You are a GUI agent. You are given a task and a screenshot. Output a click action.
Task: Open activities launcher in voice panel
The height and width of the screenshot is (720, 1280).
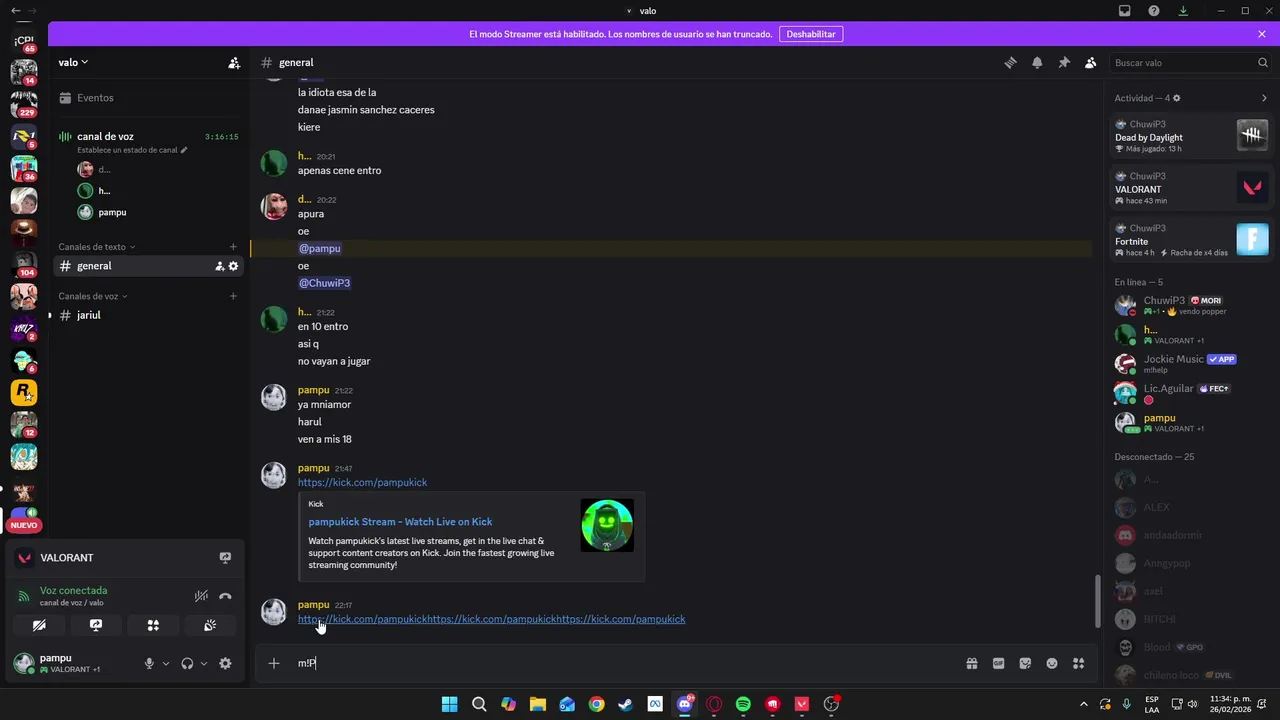pos(153,625)
